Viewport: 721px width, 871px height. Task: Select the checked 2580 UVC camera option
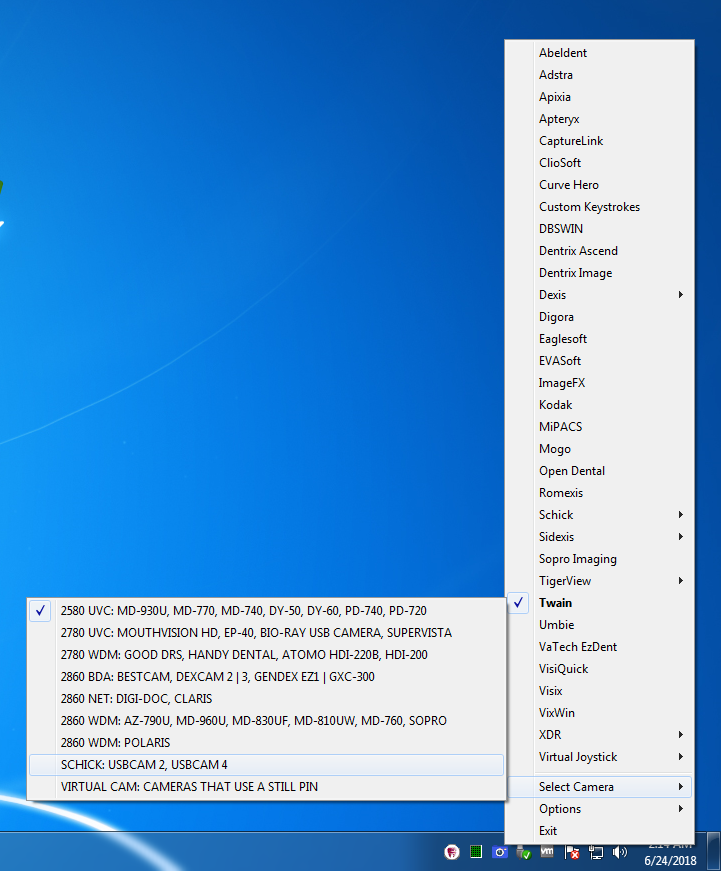tap(267, 610)
